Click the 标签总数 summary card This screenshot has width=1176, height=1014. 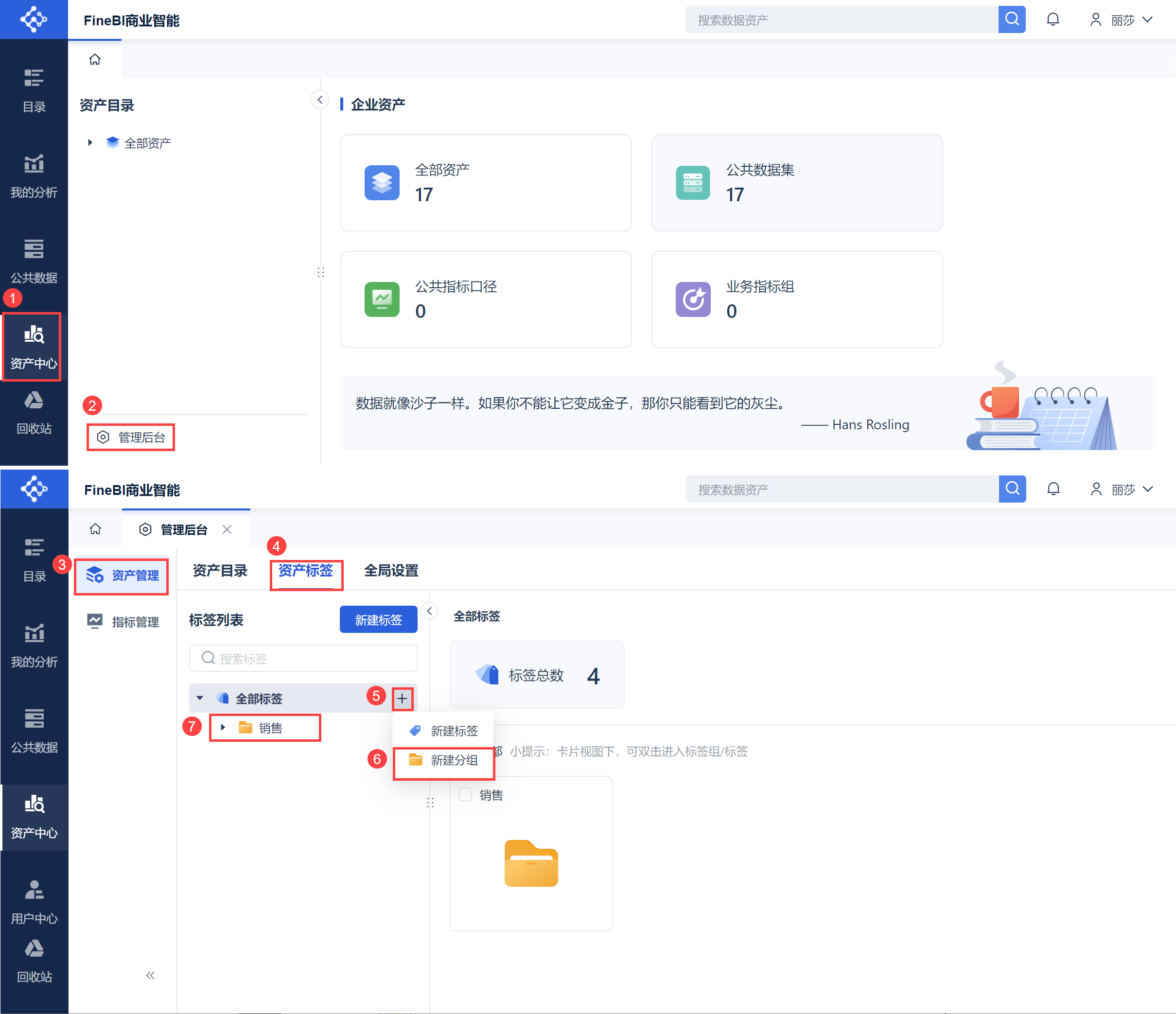tap(537, 675)
